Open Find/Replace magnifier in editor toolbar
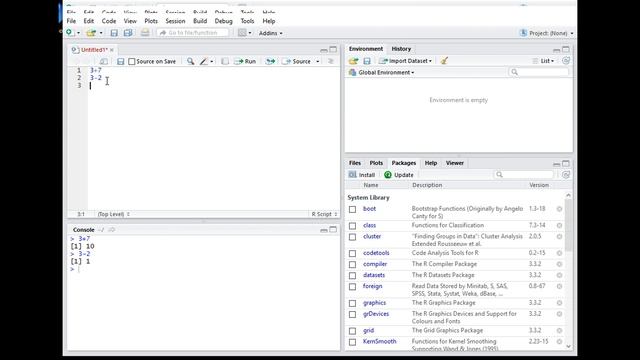This screenshot has height=360, width=640. coord(191,61)
